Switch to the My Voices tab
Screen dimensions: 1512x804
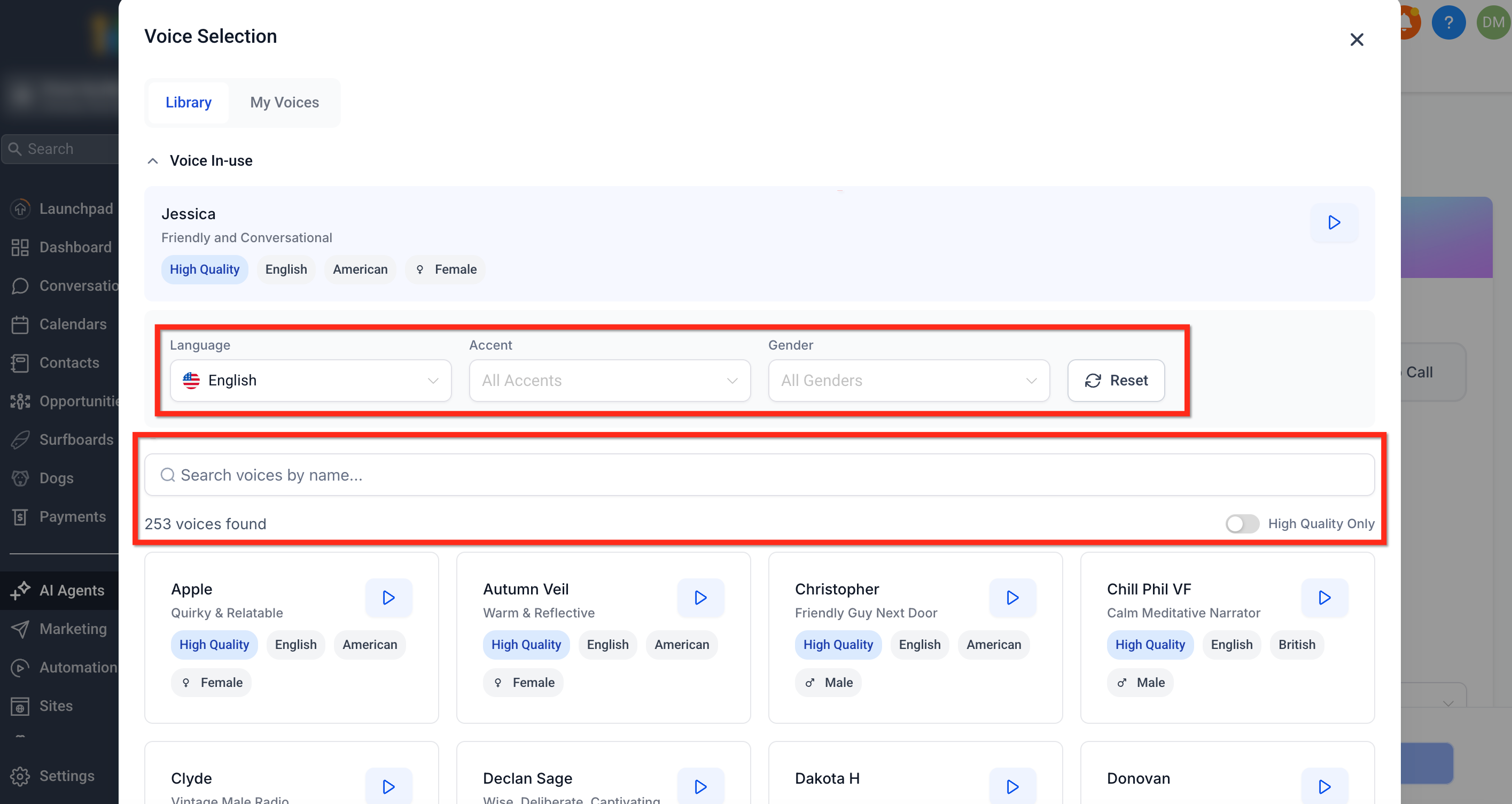pyautogui.click(x=284, y=102)
